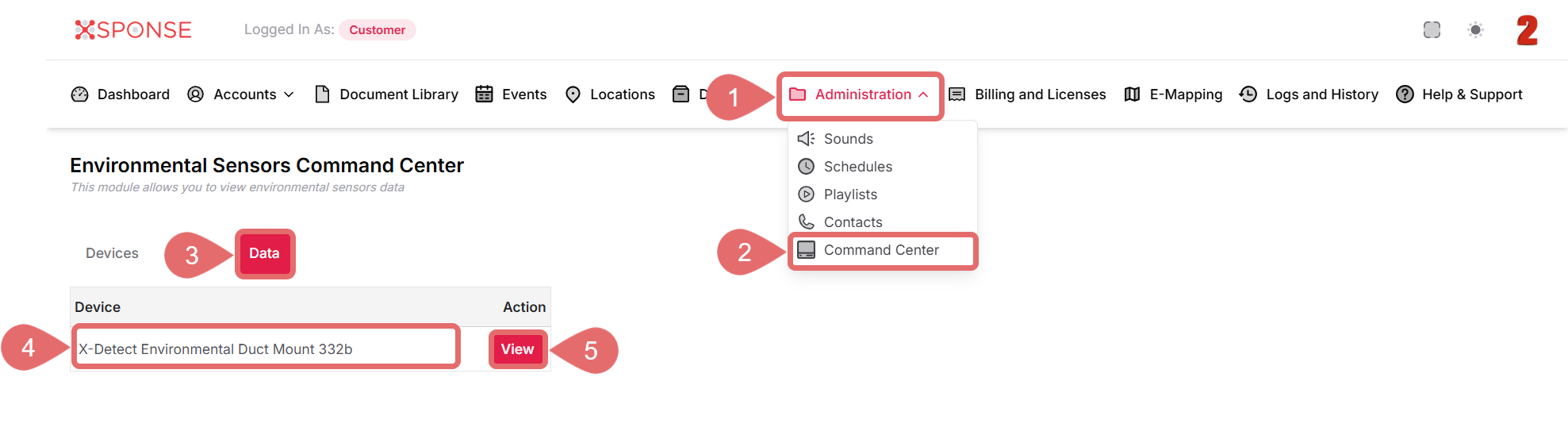Toggle fullscreen mode icon in header
The width and height of the screenshot is (1568, 439).
point(1432,30)
